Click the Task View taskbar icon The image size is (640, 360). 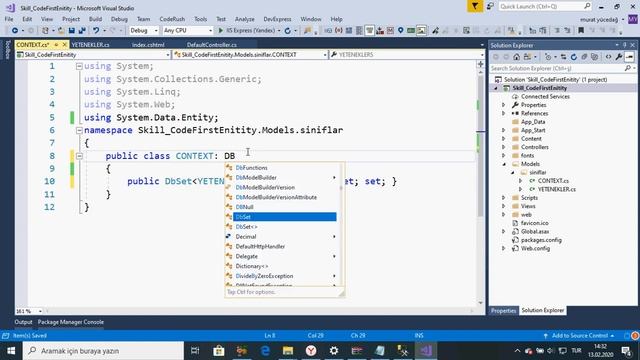coord(195,351)
